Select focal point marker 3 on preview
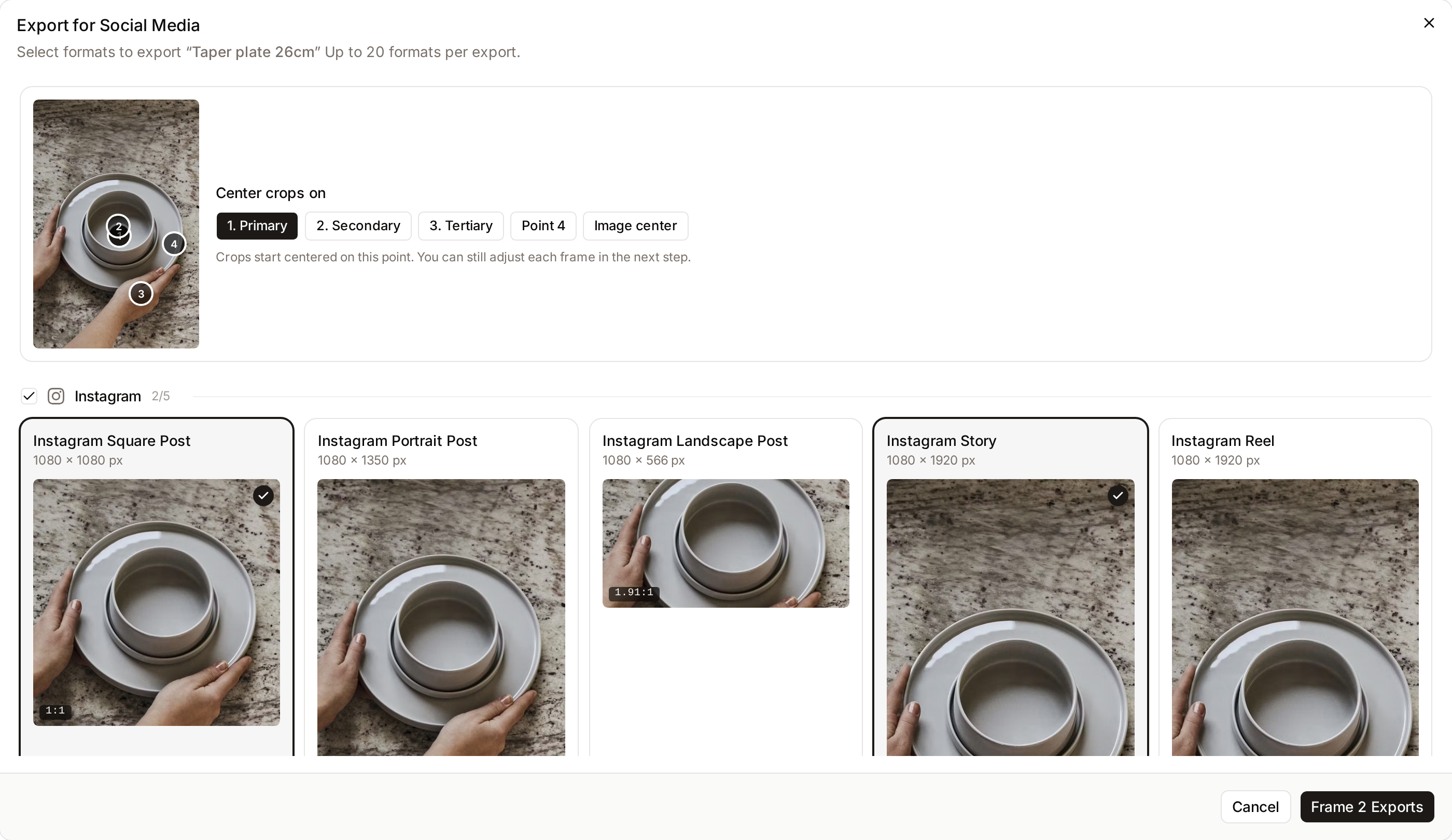The height and width of the screenshot is (840, 1452). point(141,294)
